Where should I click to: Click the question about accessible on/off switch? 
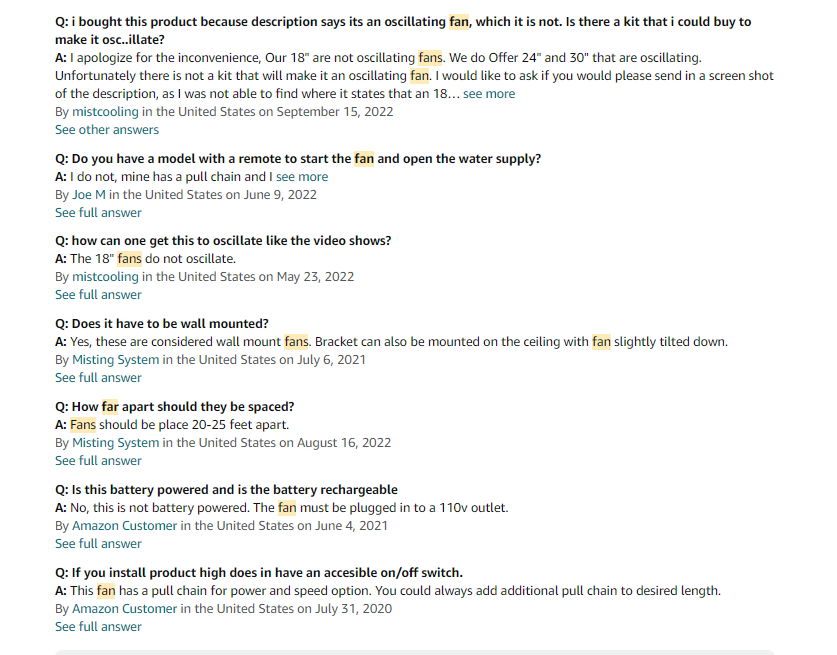click(x=259, y=573)
